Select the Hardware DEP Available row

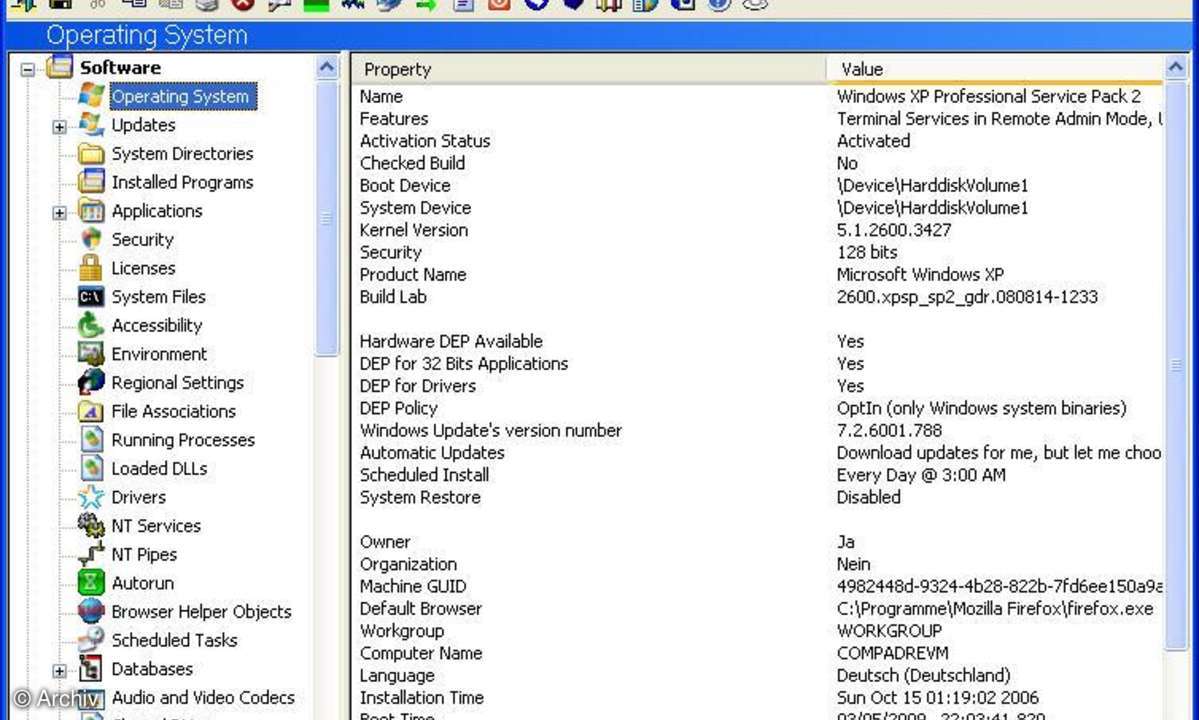point(757,341)
